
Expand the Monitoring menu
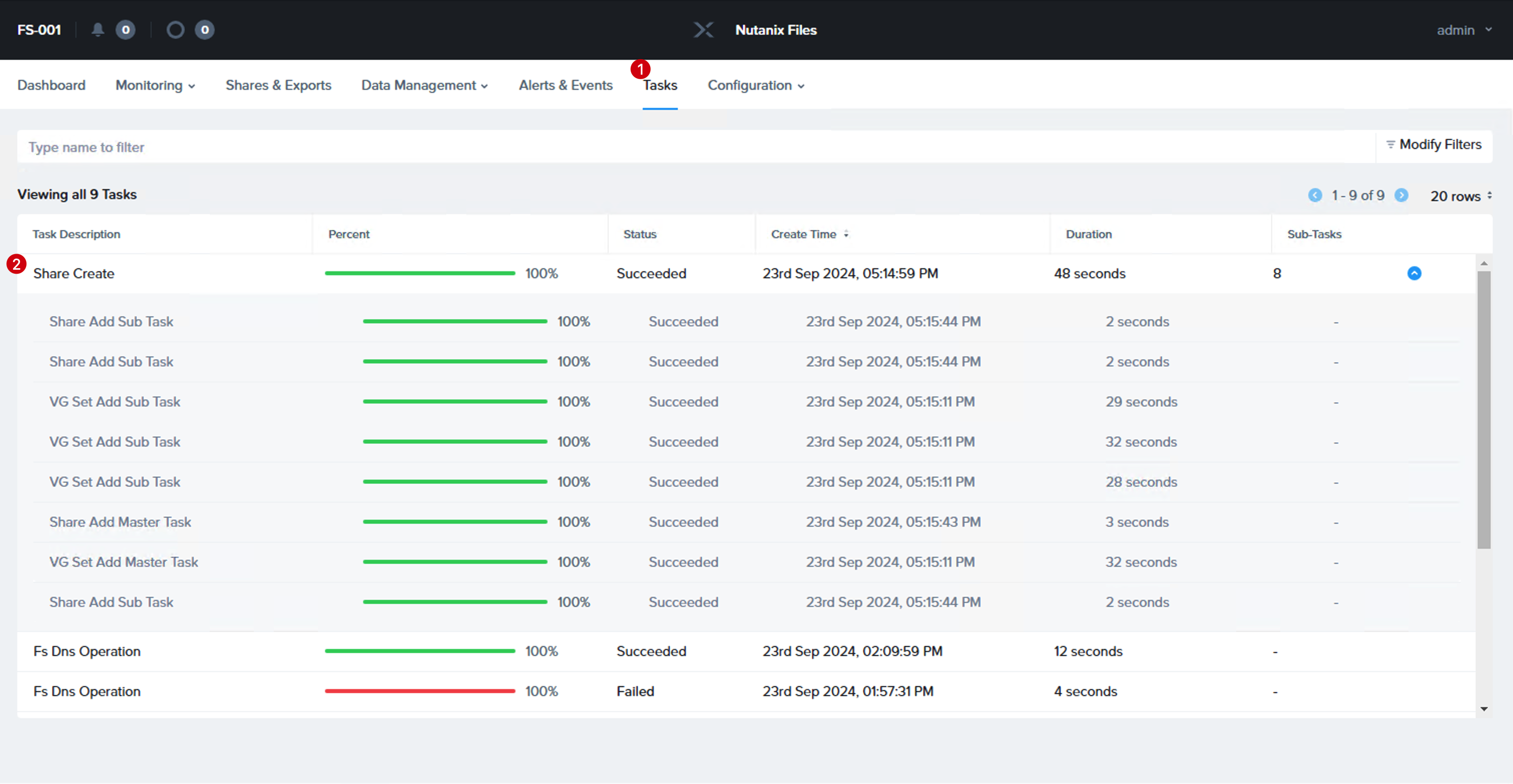155,85
